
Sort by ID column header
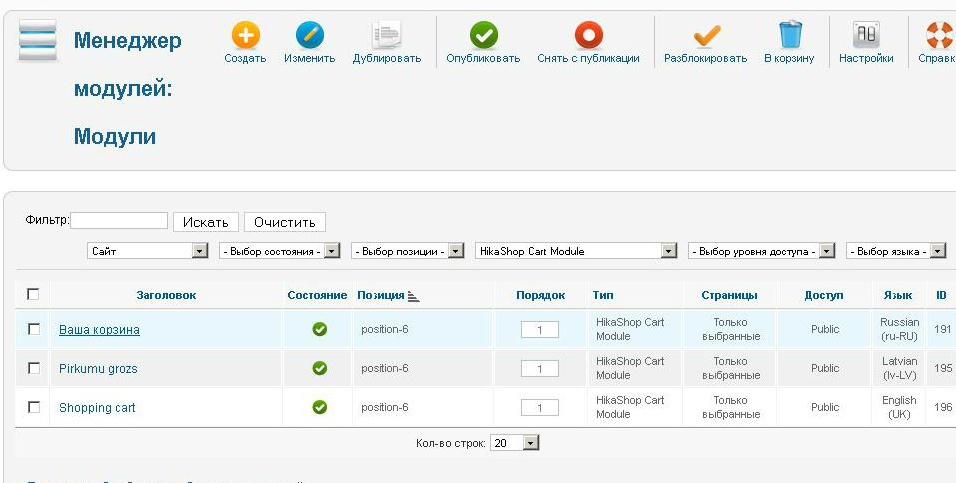941,295
